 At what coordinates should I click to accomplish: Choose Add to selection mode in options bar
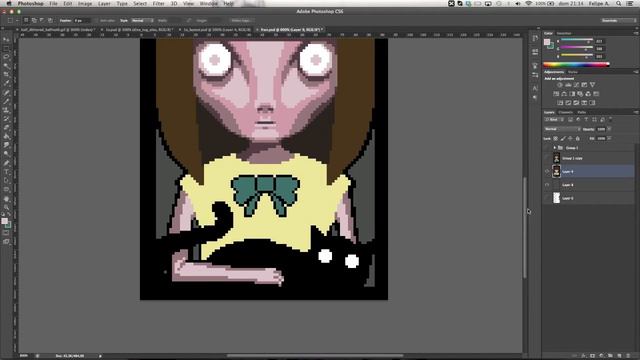point(34,20)
